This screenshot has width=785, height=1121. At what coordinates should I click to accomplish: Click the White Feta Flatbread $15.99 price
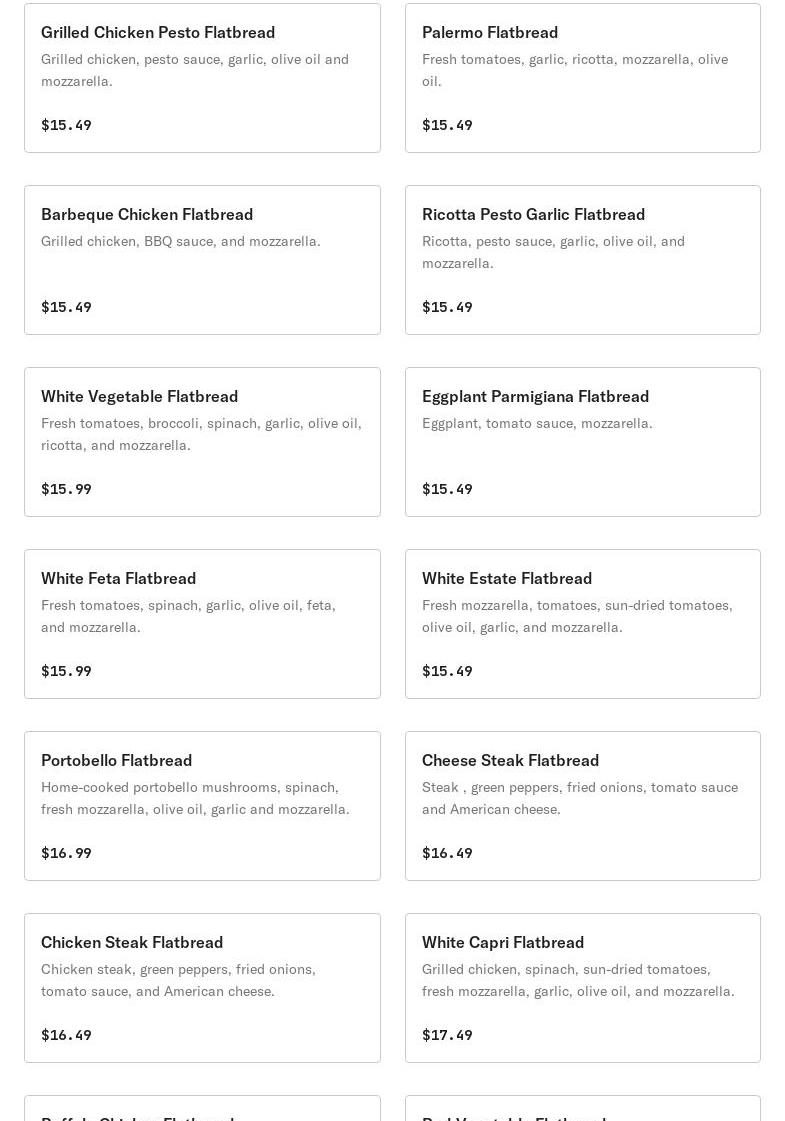[66, 671]
